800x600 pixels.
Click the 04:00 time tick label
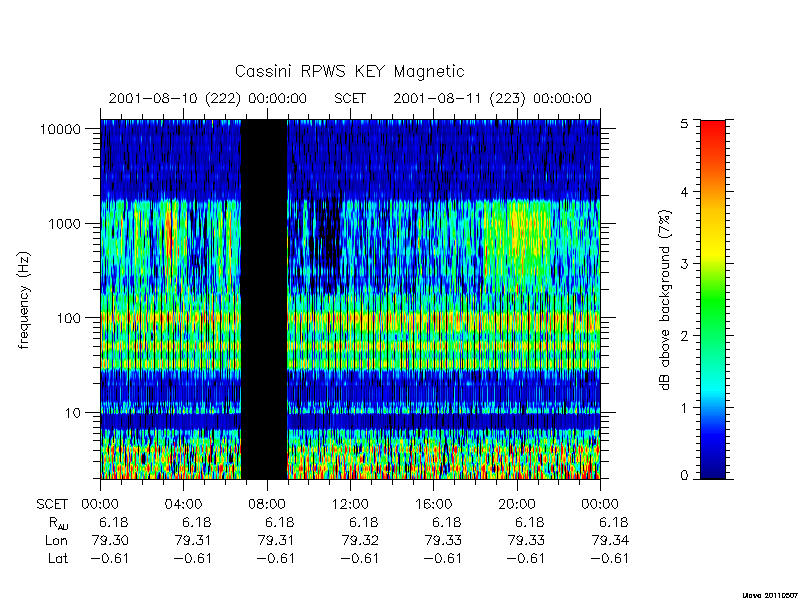[x=183, y=505]
